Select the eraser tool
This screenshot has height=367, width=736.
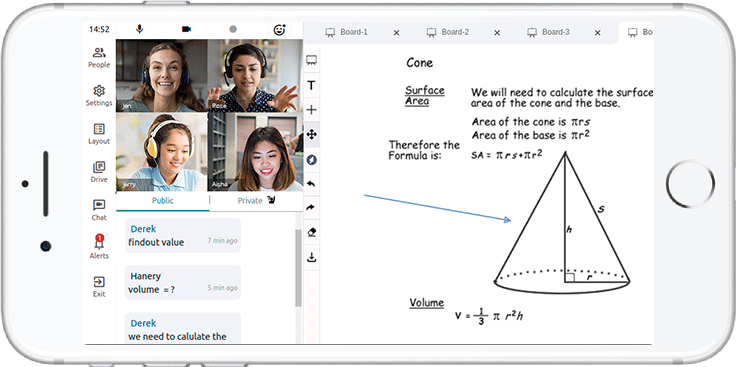click(311, 232)
